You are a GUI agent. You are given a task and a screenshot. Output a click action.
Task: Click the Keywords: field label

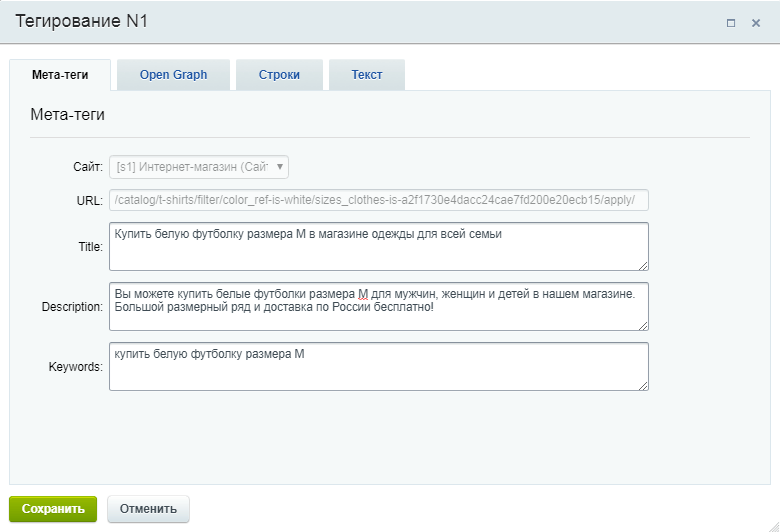[x=75, y=367]
